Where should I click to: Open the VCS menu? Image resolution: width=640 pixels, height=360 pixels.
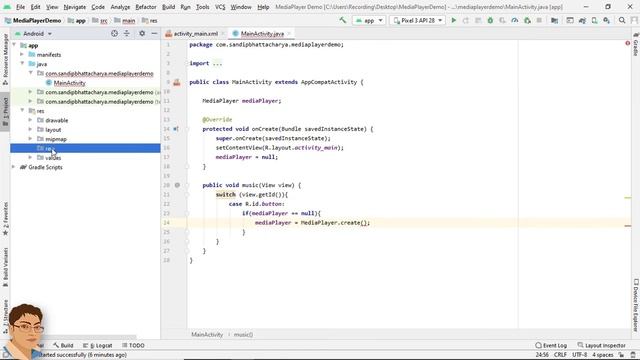220,7
